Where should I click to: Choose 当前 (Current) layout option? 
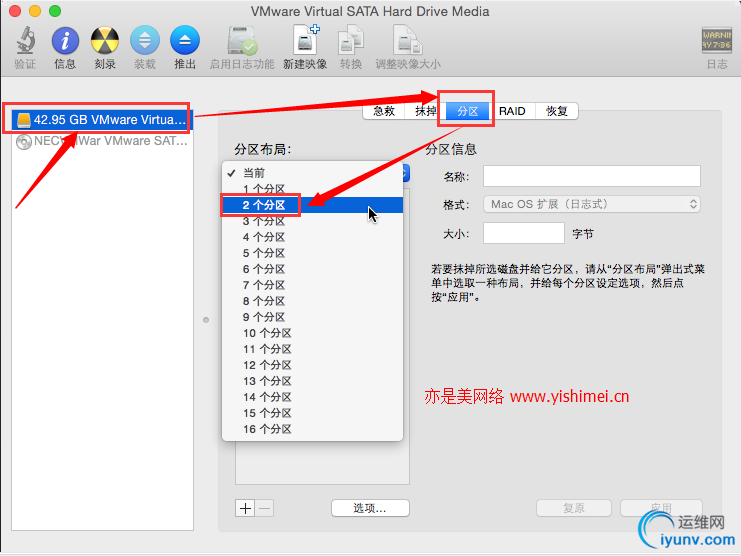312,173
